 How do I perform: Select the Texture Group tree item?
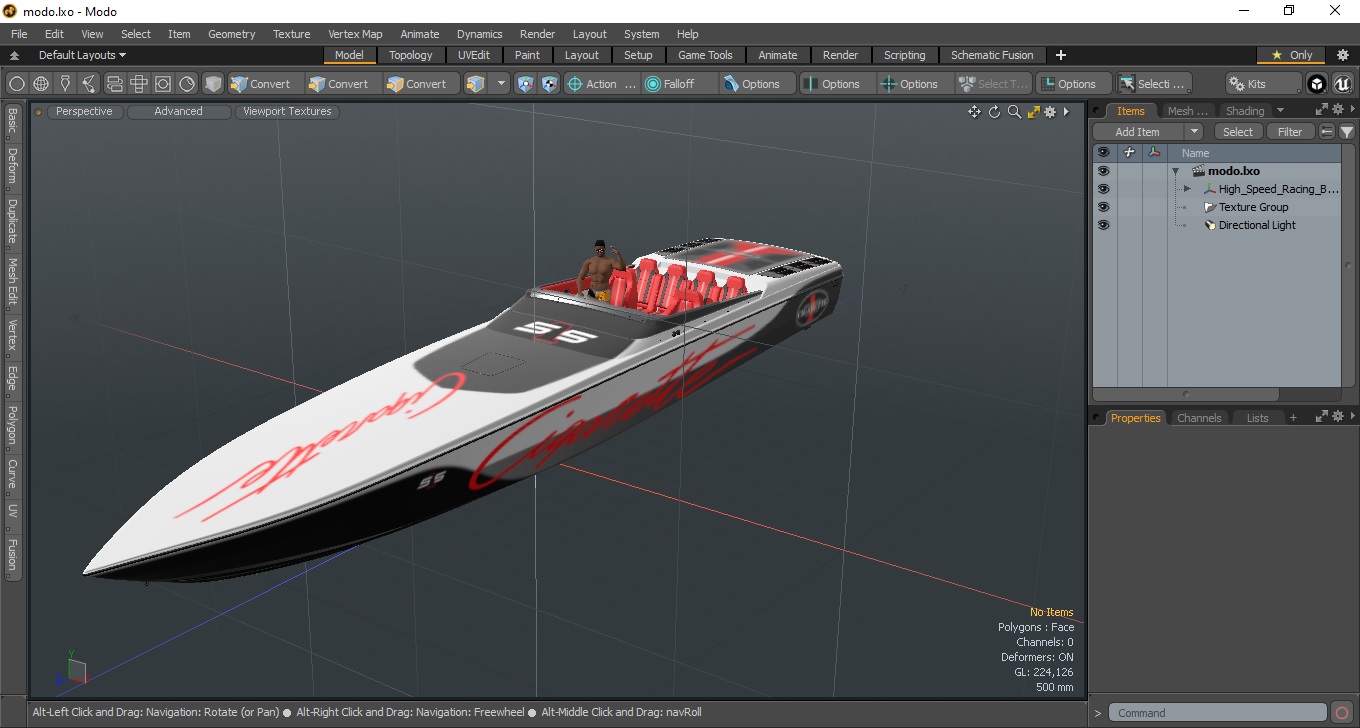click(1253, 207)
